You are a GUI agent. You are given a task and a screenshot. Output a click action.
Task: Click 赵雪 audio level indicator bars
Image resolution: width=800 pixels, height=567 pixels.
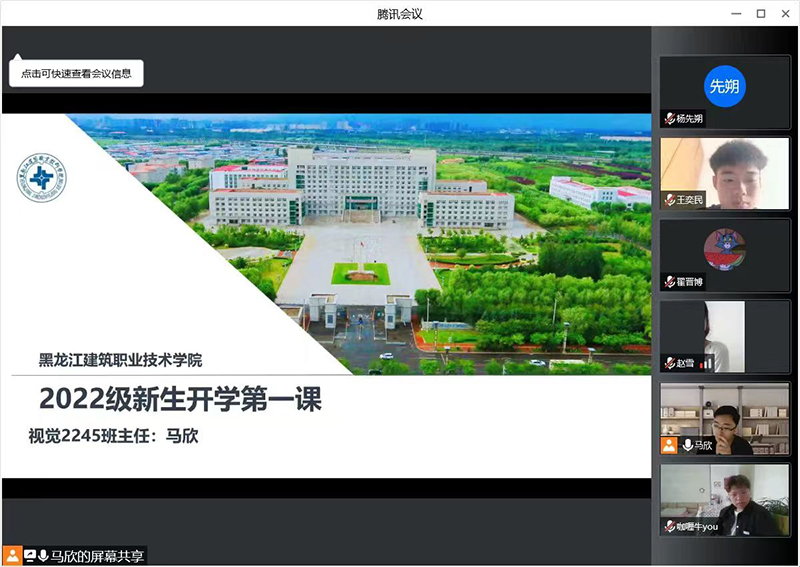pyautogui.click(x=706, y=363)
